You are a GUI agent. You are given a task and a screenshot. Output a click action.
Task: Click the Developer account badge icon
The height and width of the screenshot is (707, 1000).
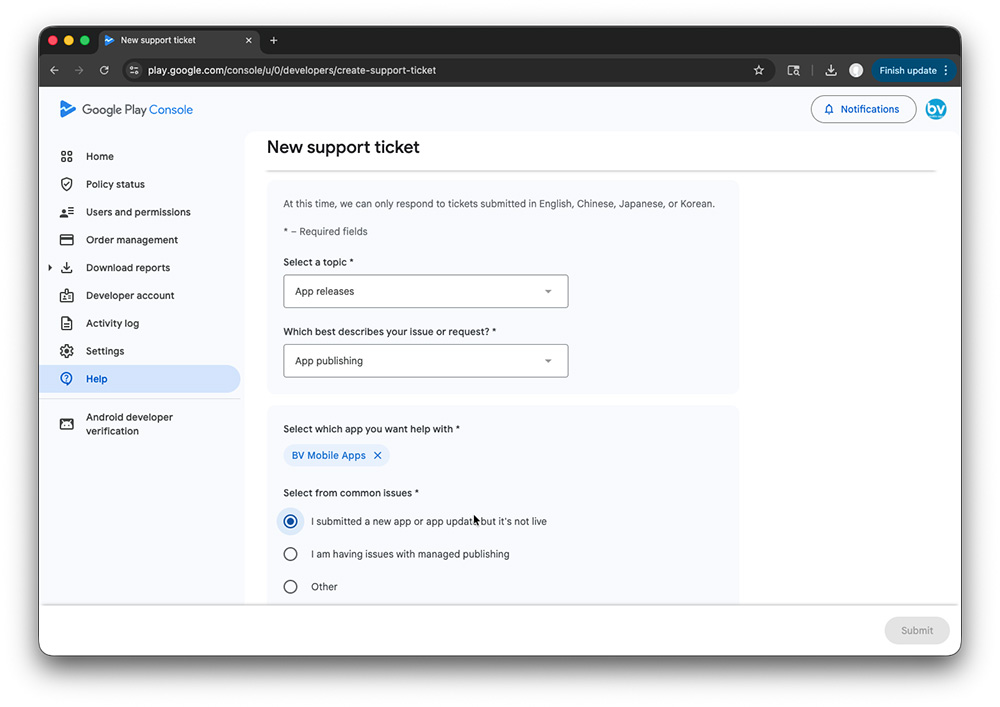pyautogui.click(x=66, y=295)
